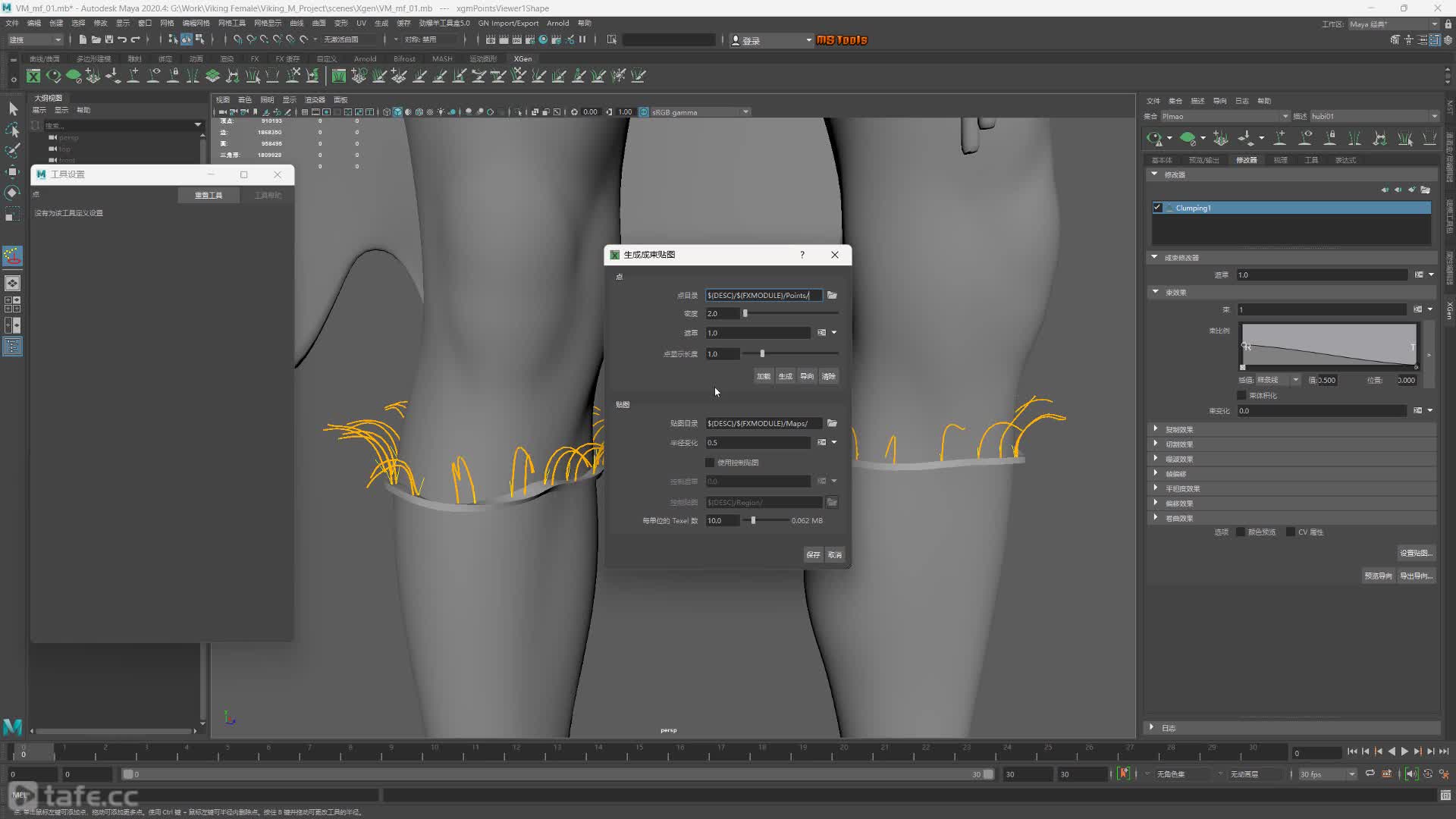Open the hubi01 description dropdown

point(1375,117)
